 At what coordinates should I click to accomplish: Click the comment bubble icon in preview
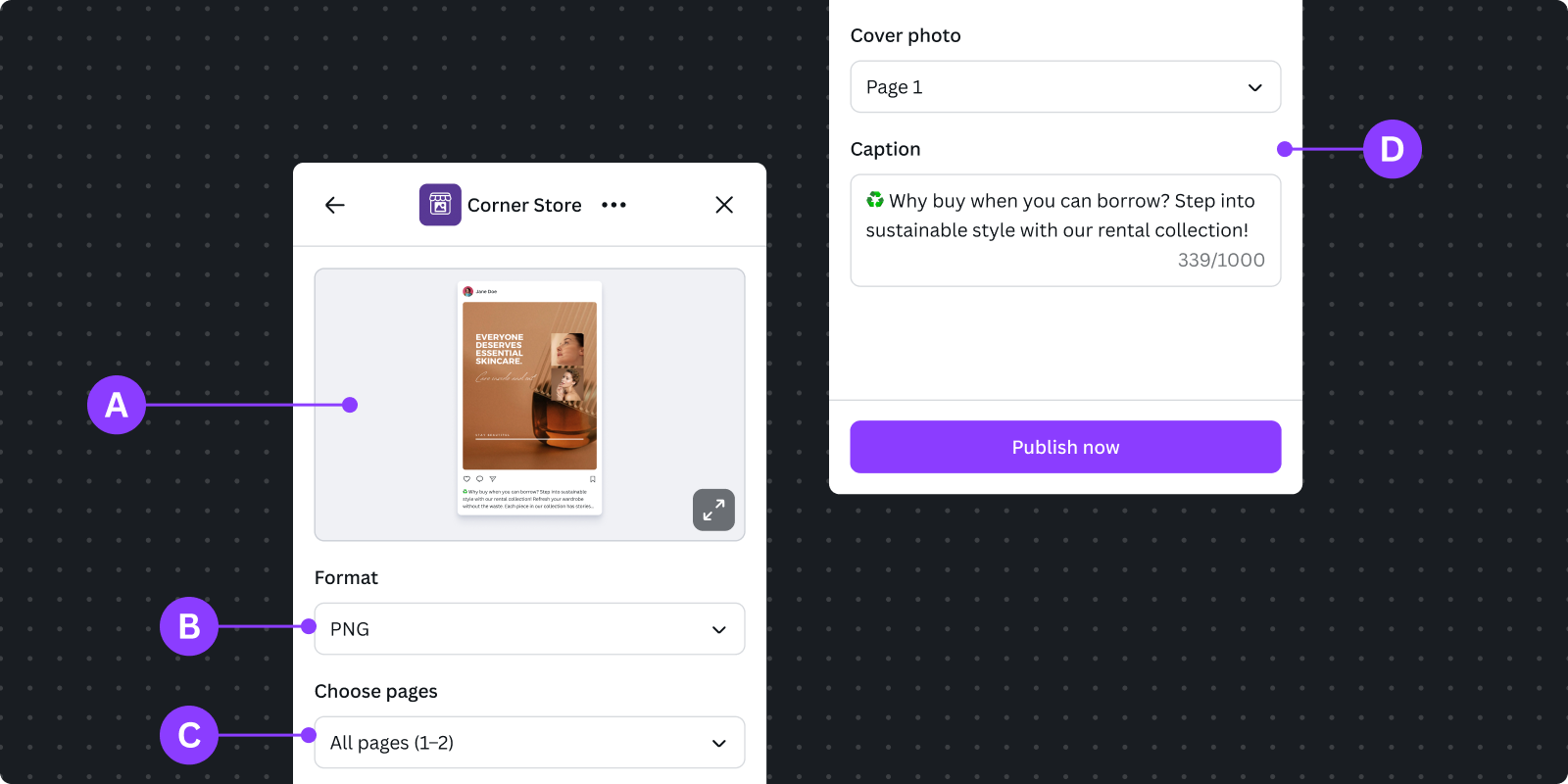pos(479,479)
